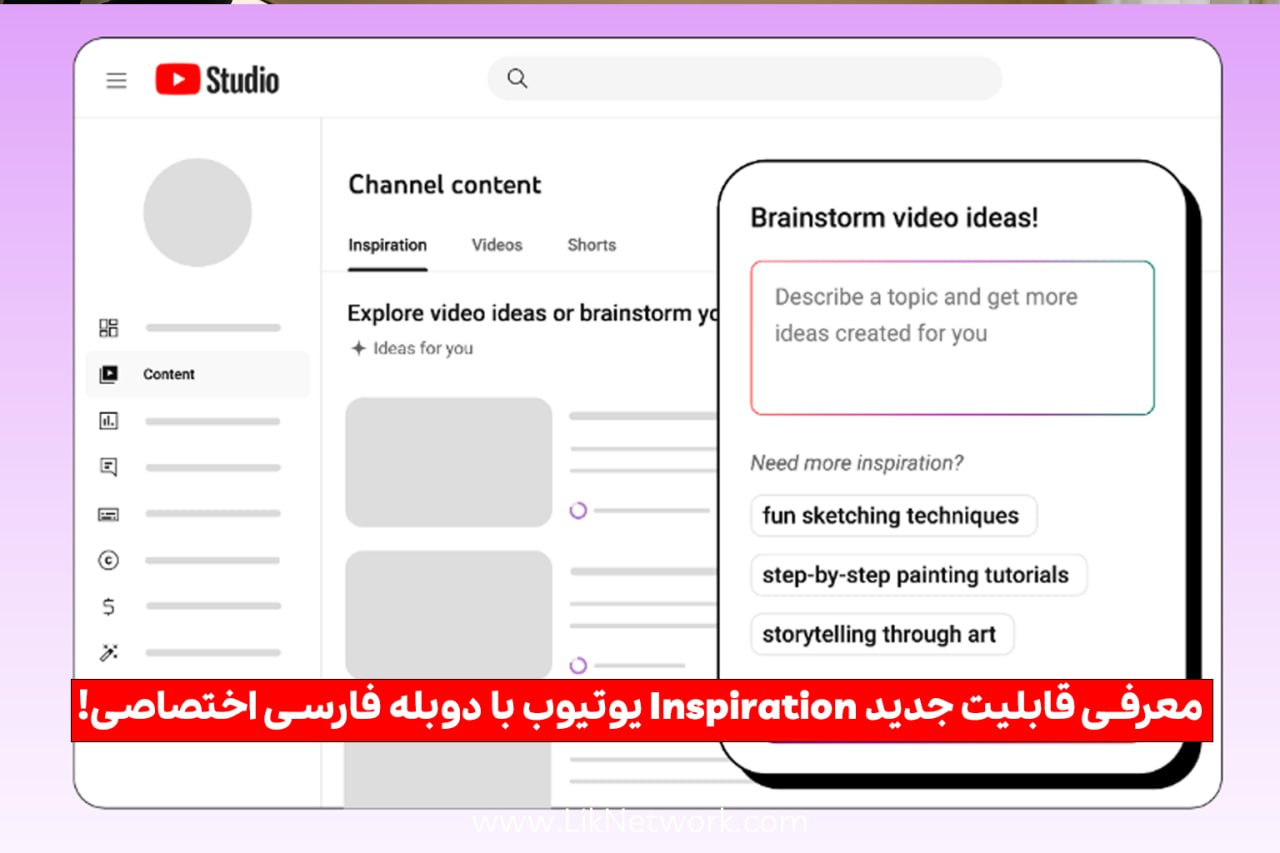The image size is (1280, 853).
Task: Click the purple circle under first idea
Action: (x=578, y=510)
